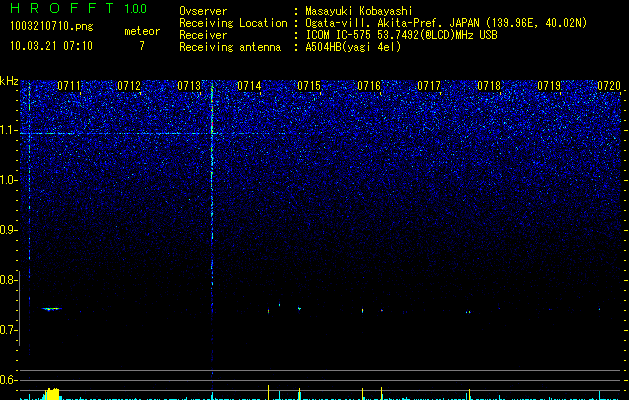Click the 0720 time marker
Screen dimensions: 629x400
[609, 86]
